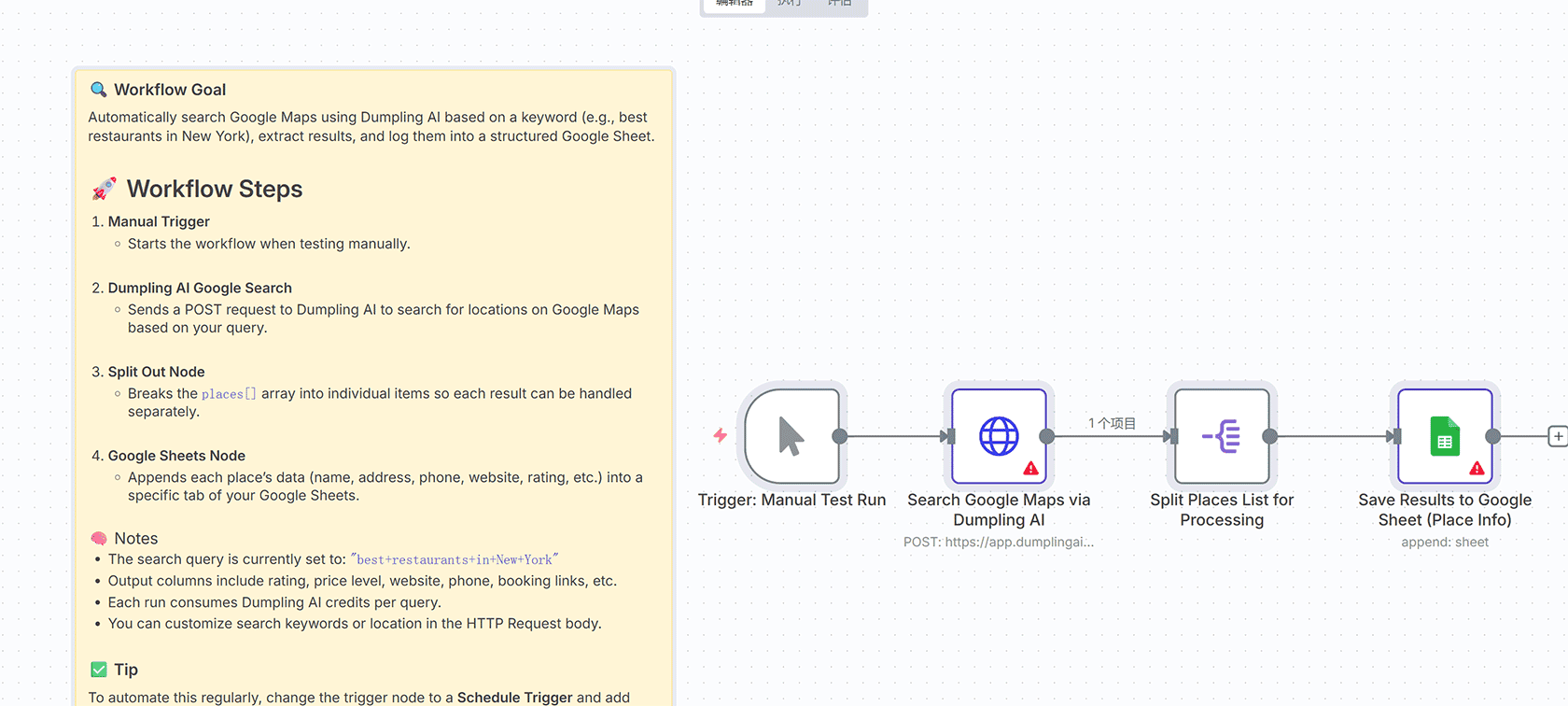Click the 'Split Out Node' step title
The width and height of the screenshot is (1568, 706).
156,372
